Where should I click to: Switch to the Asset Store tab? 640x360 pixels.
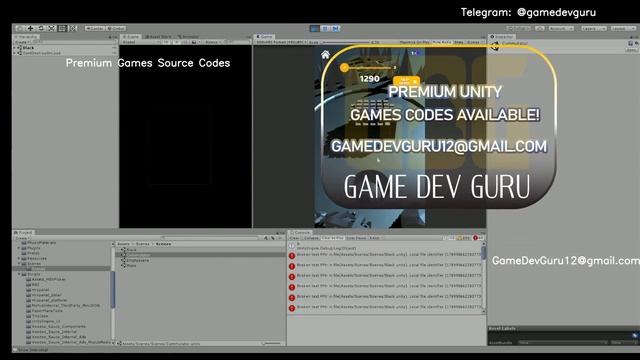pyautogui.click(x=158, y=37)
